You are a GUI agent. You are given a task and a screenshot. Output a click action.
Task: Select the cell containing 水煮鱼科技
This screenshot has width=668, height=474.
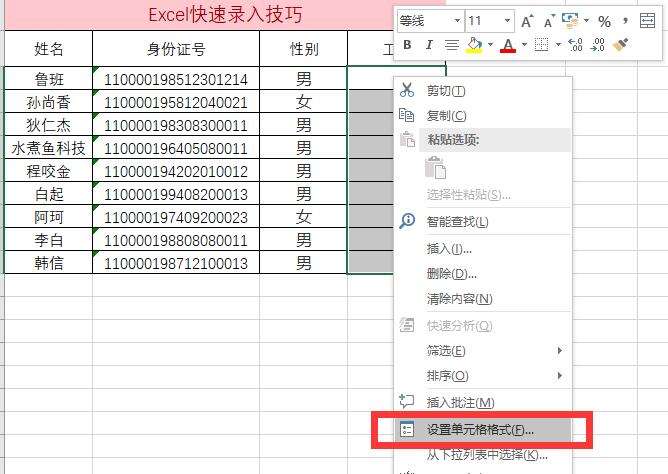[49, 147]
